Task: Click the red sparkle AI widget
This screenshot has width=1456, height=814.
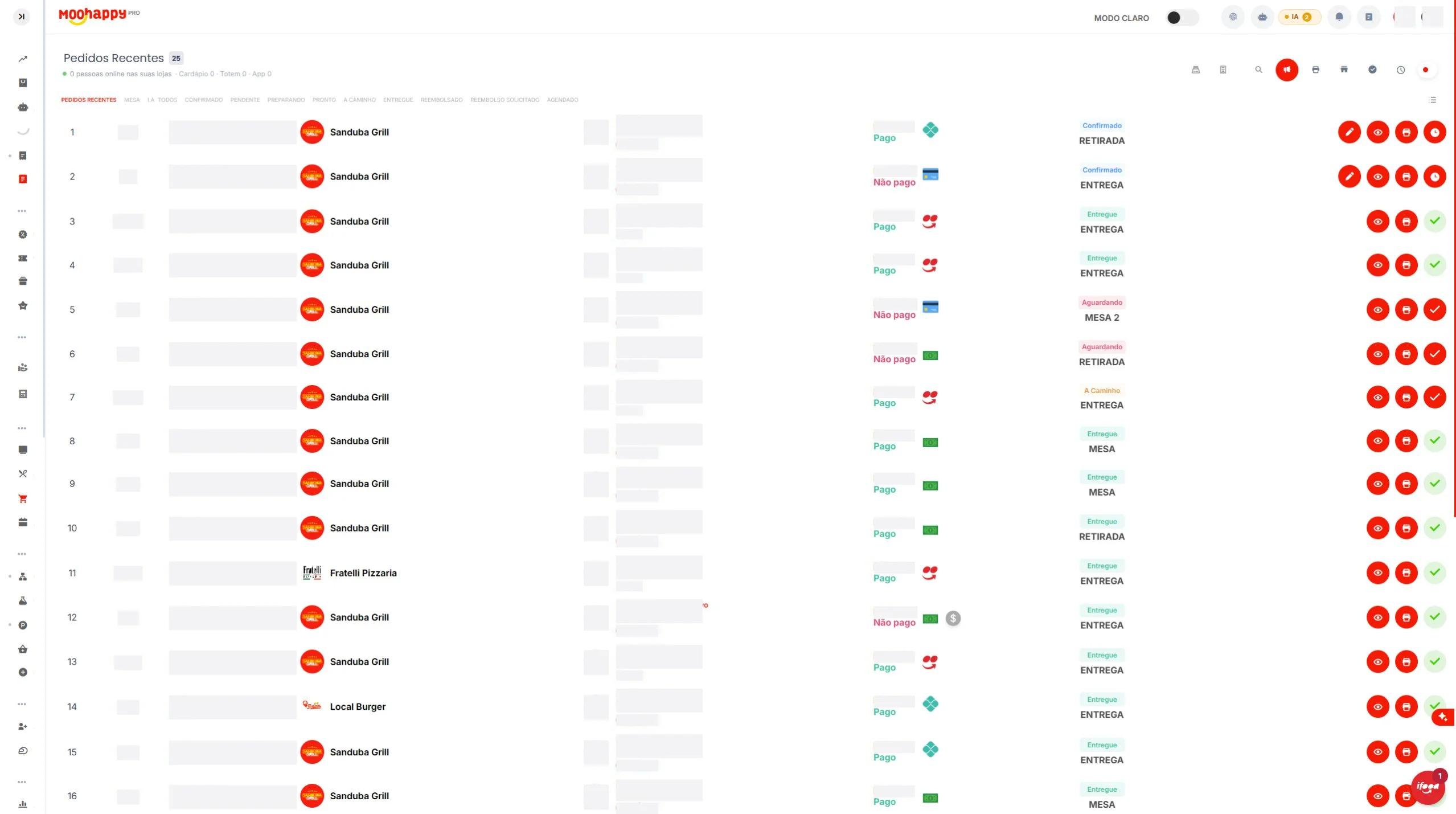Action: click(x=1443, y=717)
